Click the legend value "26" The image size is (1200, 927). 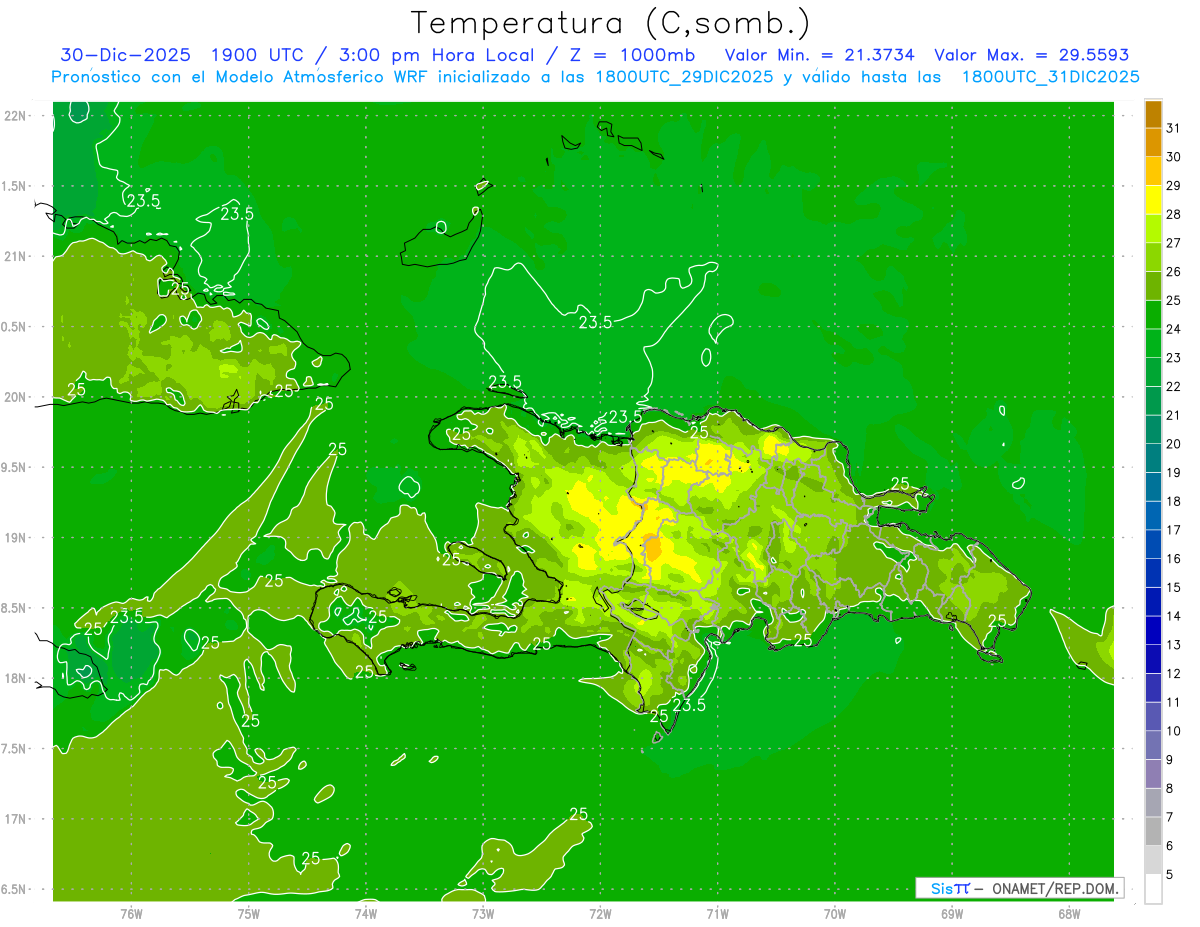1173,272
